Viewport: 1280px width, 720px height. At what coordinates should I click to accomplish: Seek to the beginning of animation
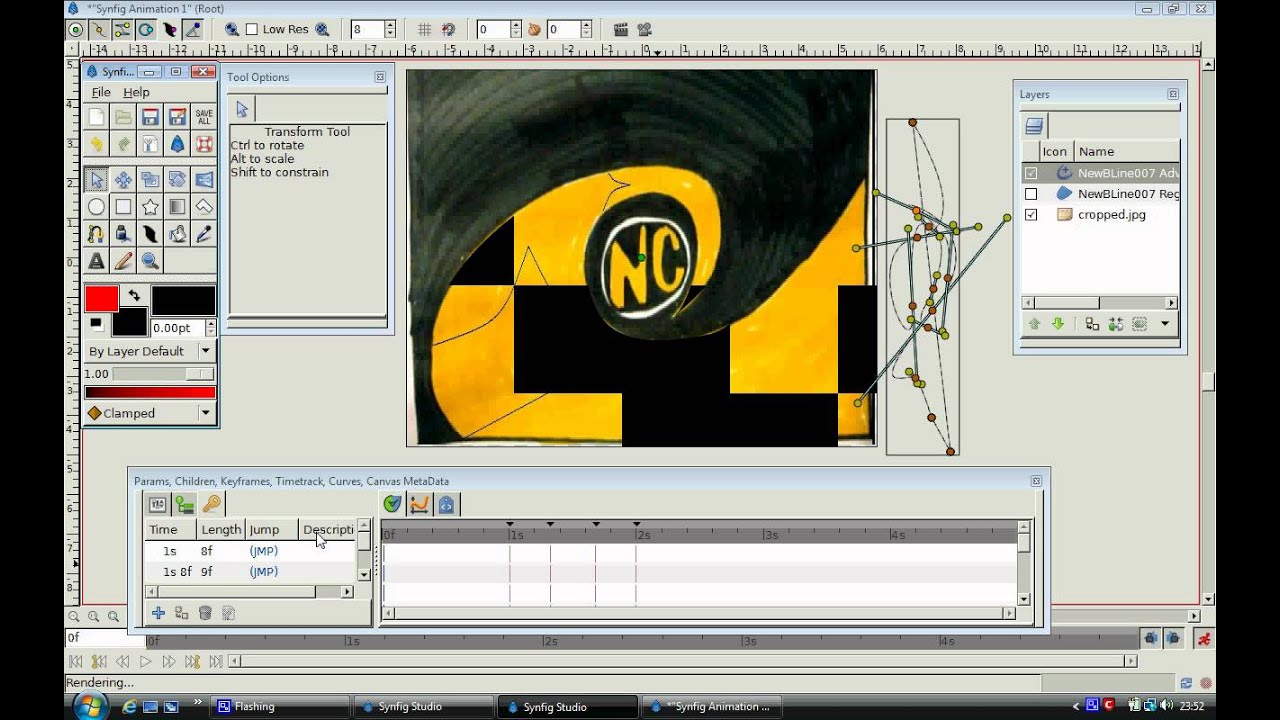coord(75,661)
